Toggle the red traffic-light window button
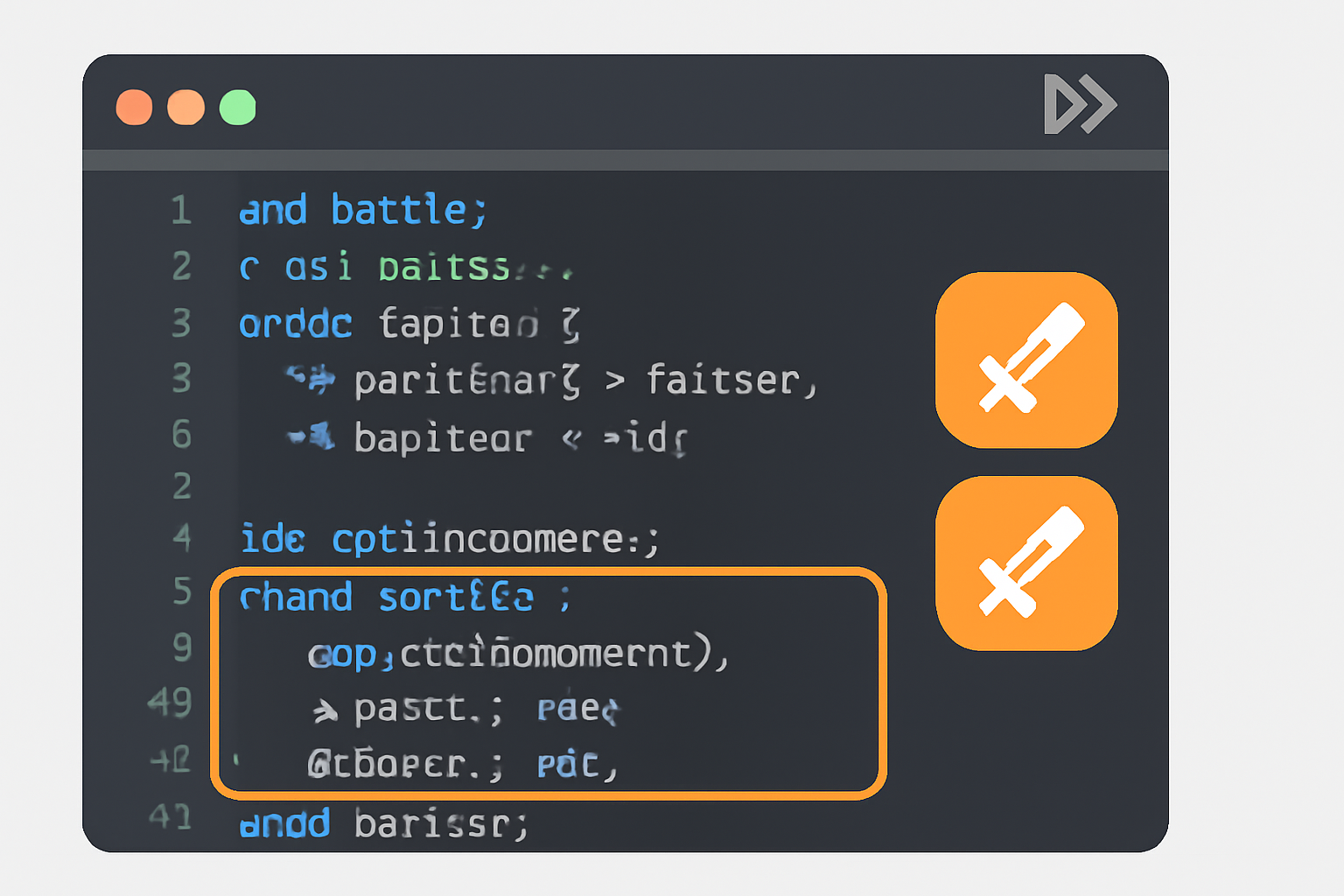The width and height of the screenshot is (1344, 896). (x=134, y=106)
